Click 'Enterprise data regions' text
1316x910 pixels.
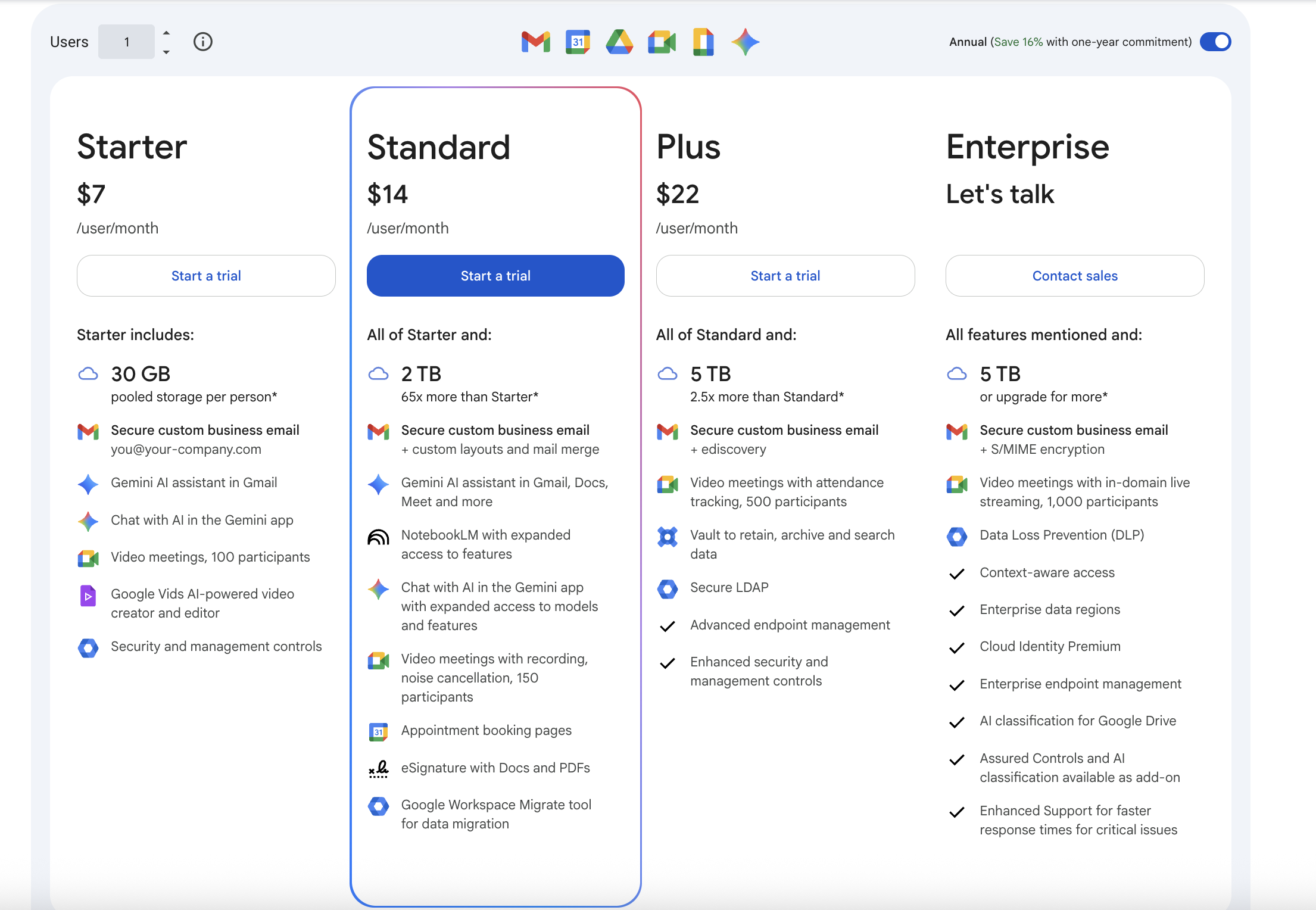click(x=1050, y=610)
